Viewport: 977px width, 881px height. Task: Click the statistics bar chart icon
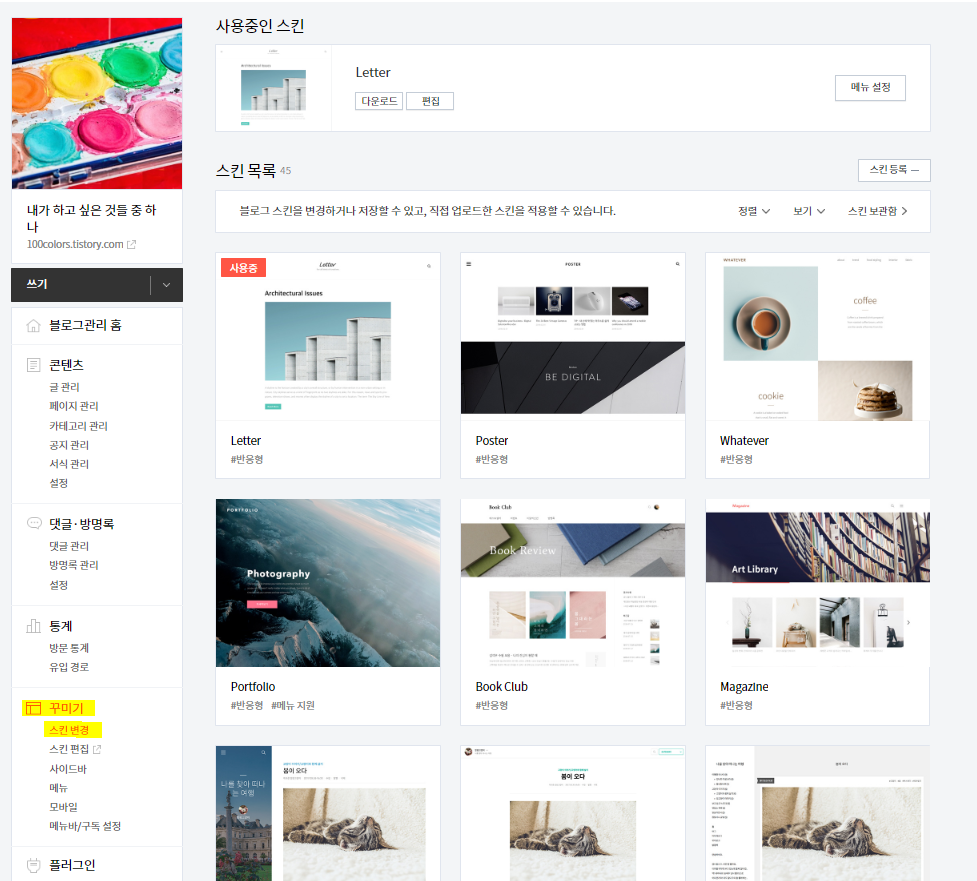coord(33,626)
